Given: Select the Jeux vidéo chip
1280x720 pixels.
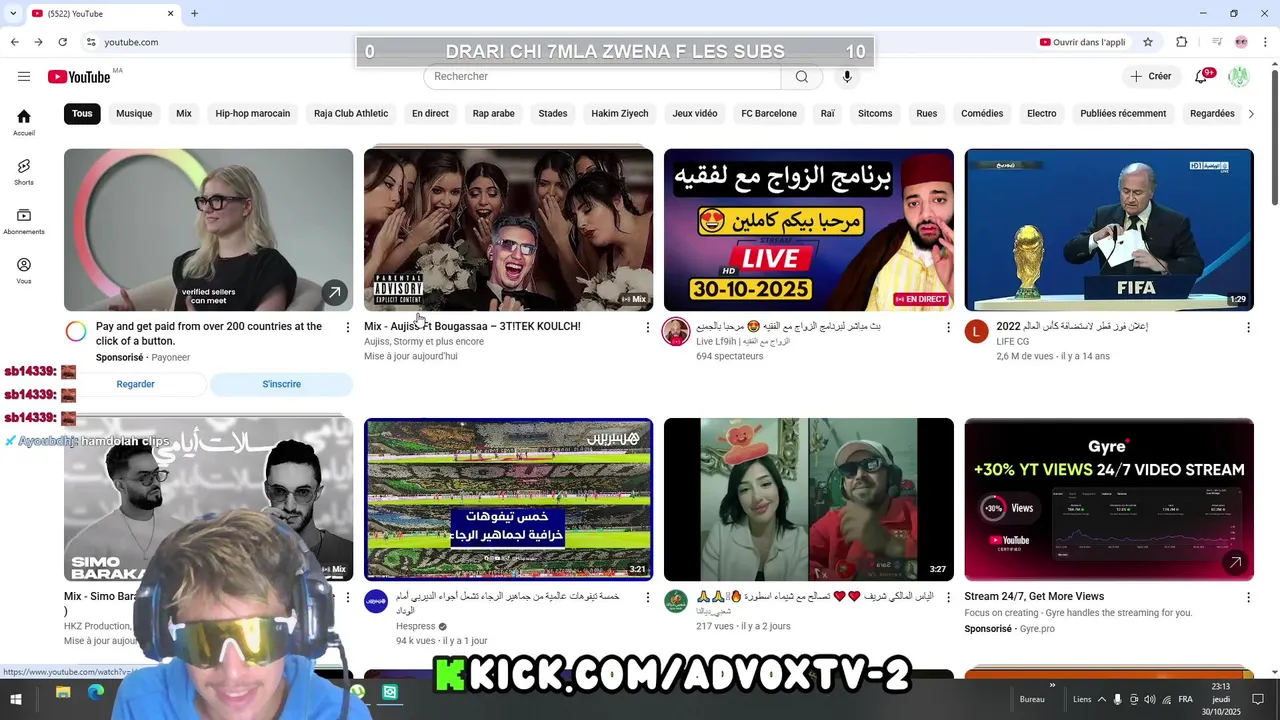Looking at the screenshot, I should click(x=695, y=113).
